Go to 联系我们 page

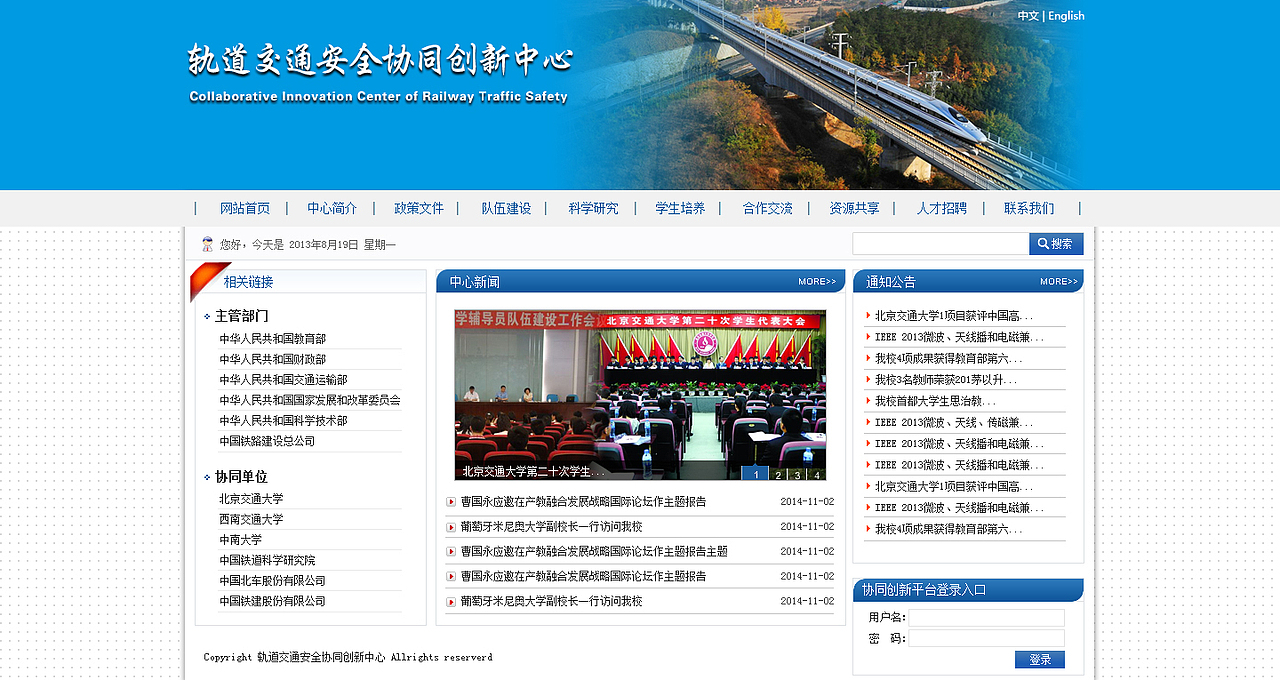click(1029, 208)
